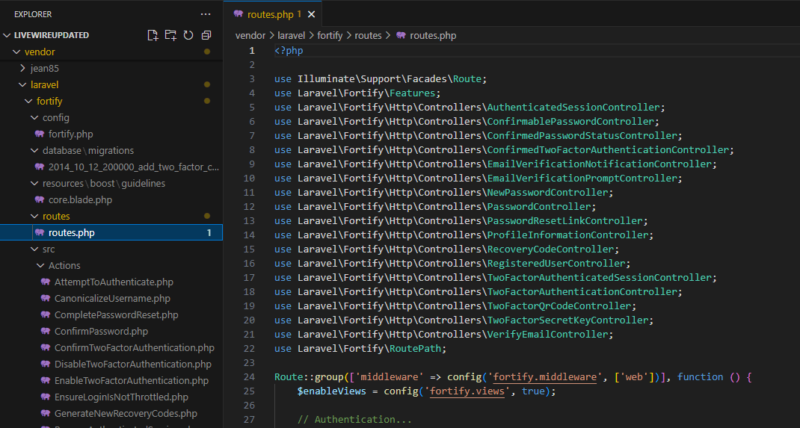Viewport: 800px width, 428px height.
Task: Refresh the Explorer file tree
Action: 188,35
